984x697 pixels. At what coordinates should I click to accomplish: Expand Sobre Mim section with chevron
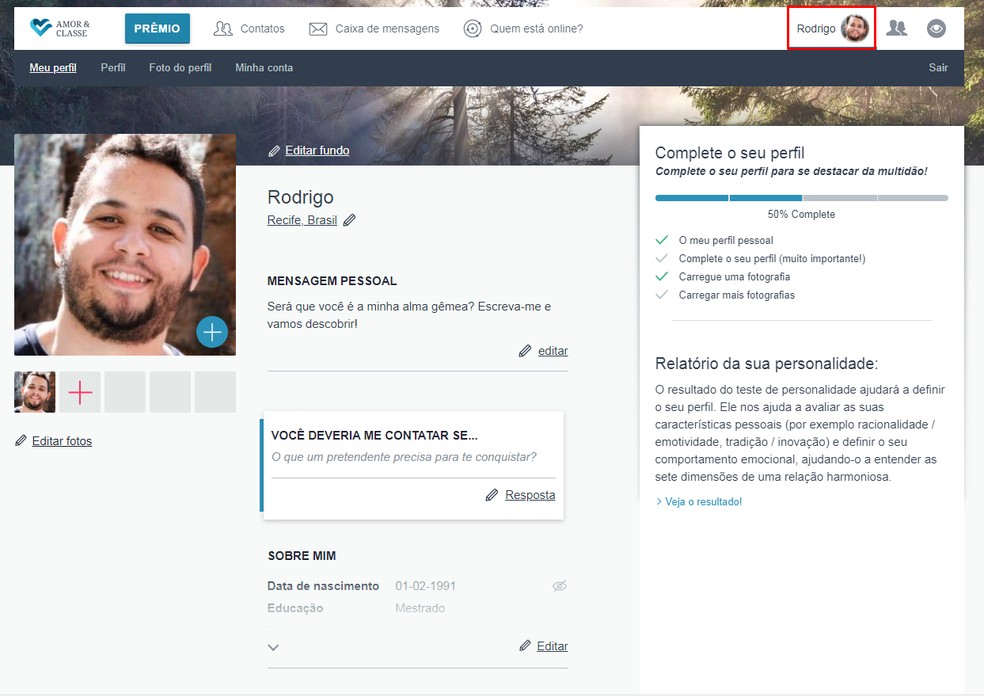pos(273,647)
